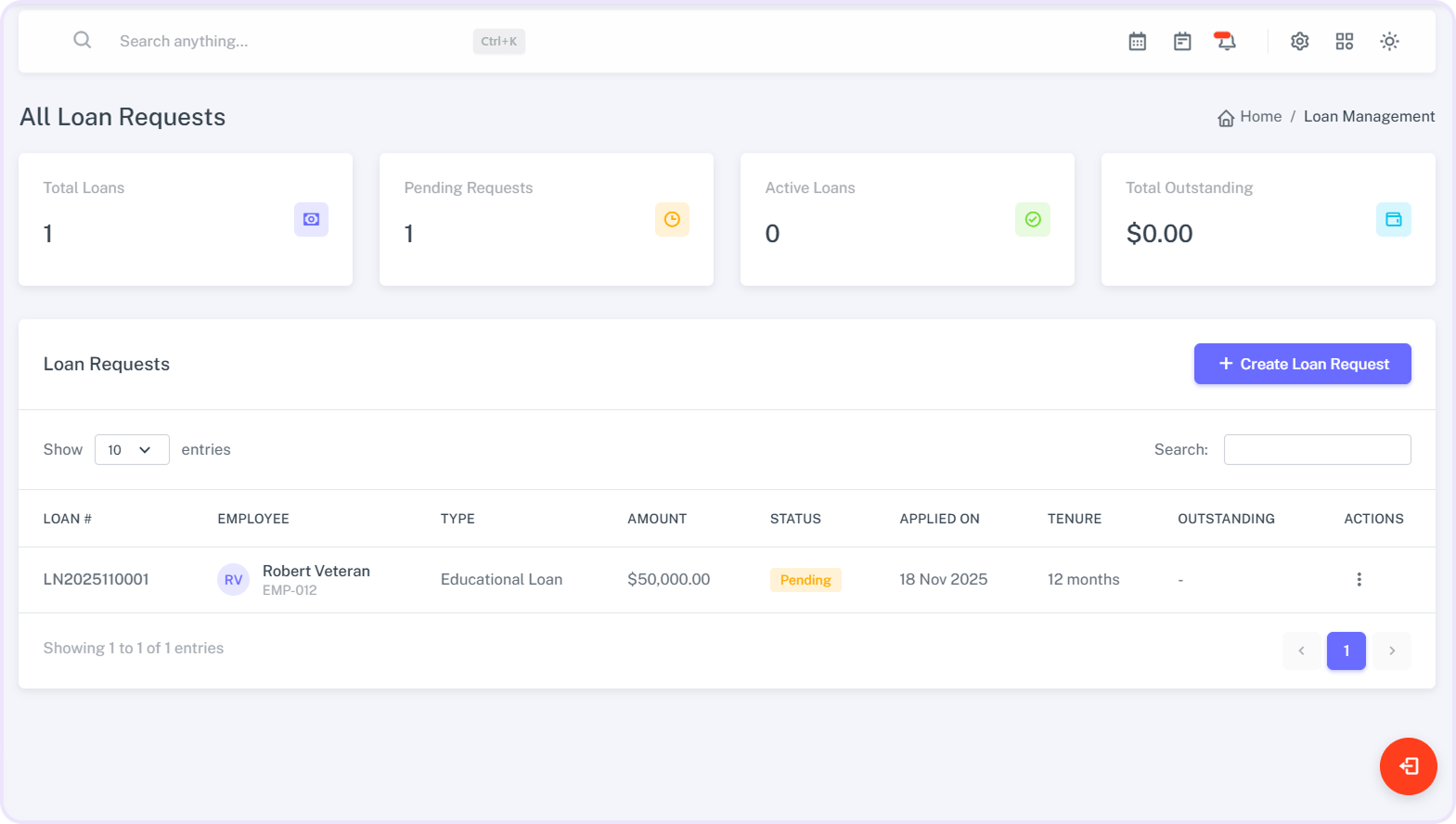The image size is (1456, 824).
Task: Click the magnifier search icon
Action: [x=83, y=40]
